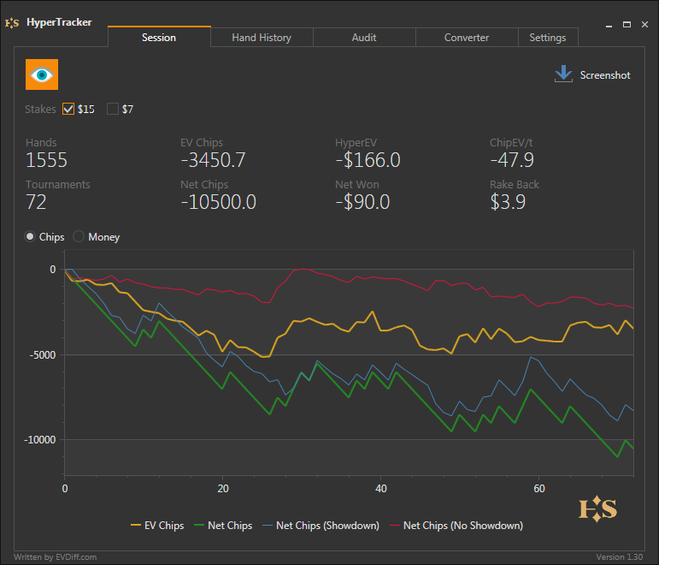
Task: Switch to the Audit tab
Action: pos(364,38)
